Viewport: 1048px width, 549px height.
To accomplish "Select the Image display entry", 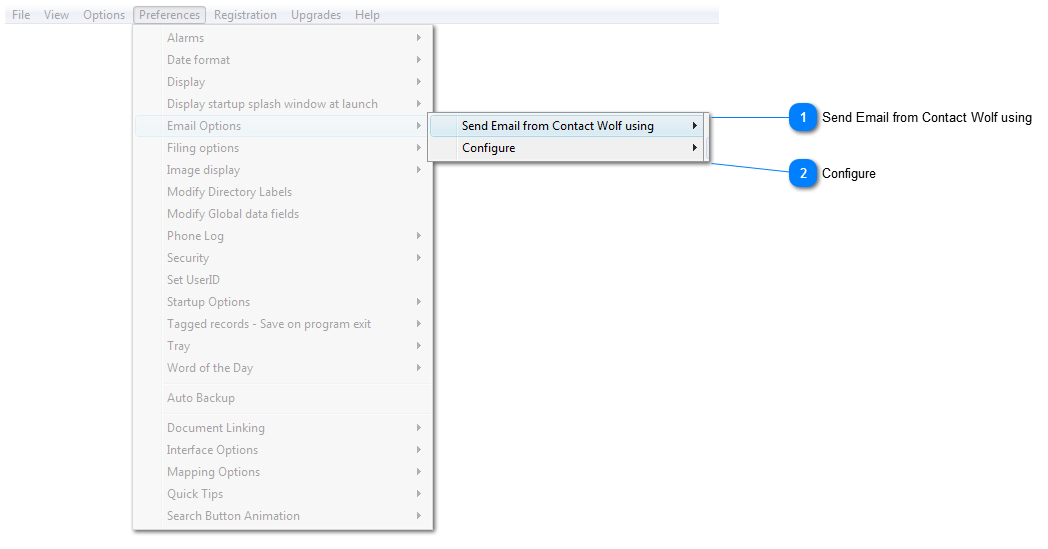I will pos(283,171).
